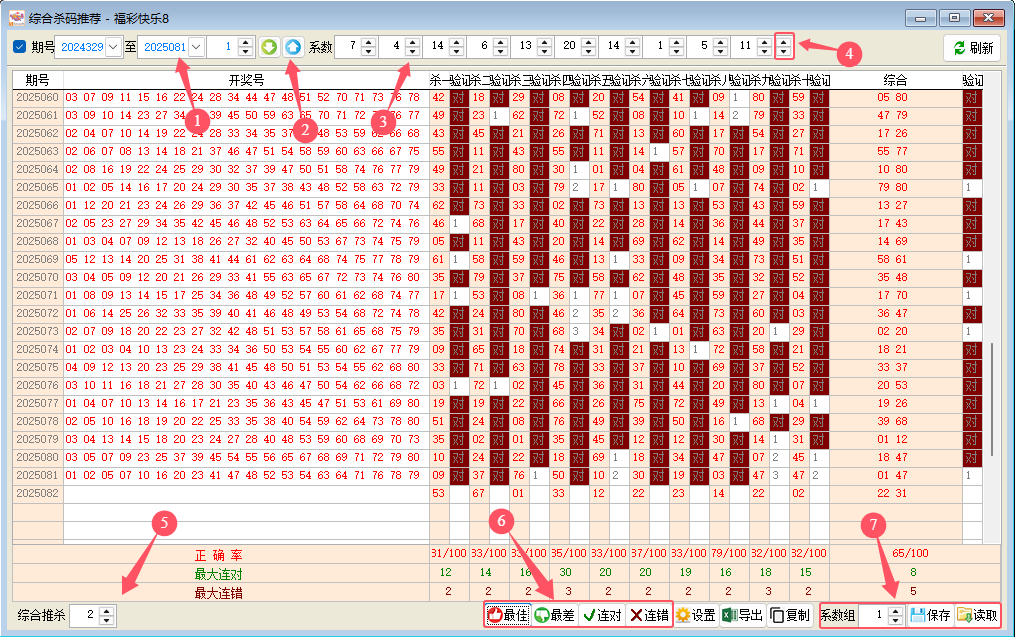
Task: Select the 连错 red X button
Action: [x=649, y=615]
